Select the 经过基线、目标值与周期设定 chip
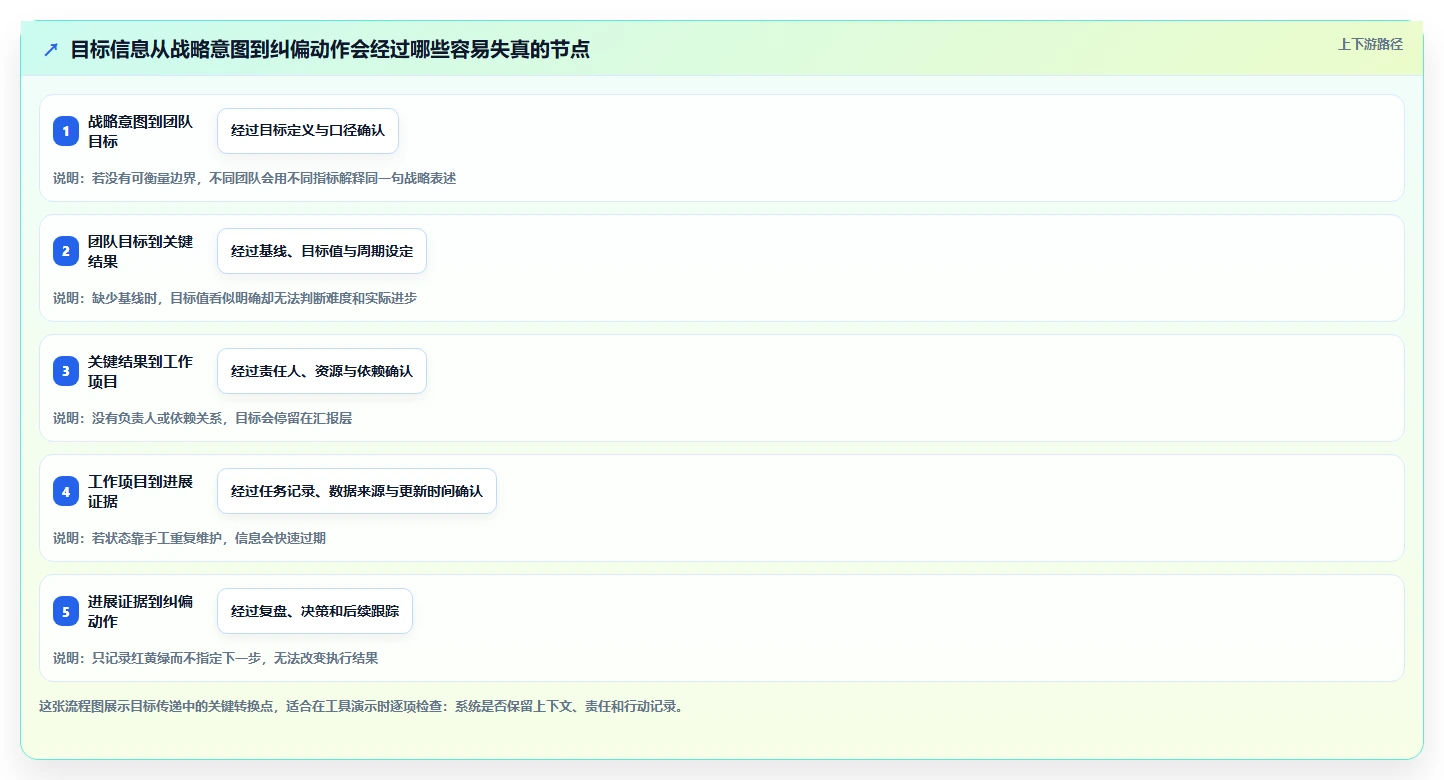Viewport: 1444px width, 780px height. pyautogui.click(x=322, y=251)
